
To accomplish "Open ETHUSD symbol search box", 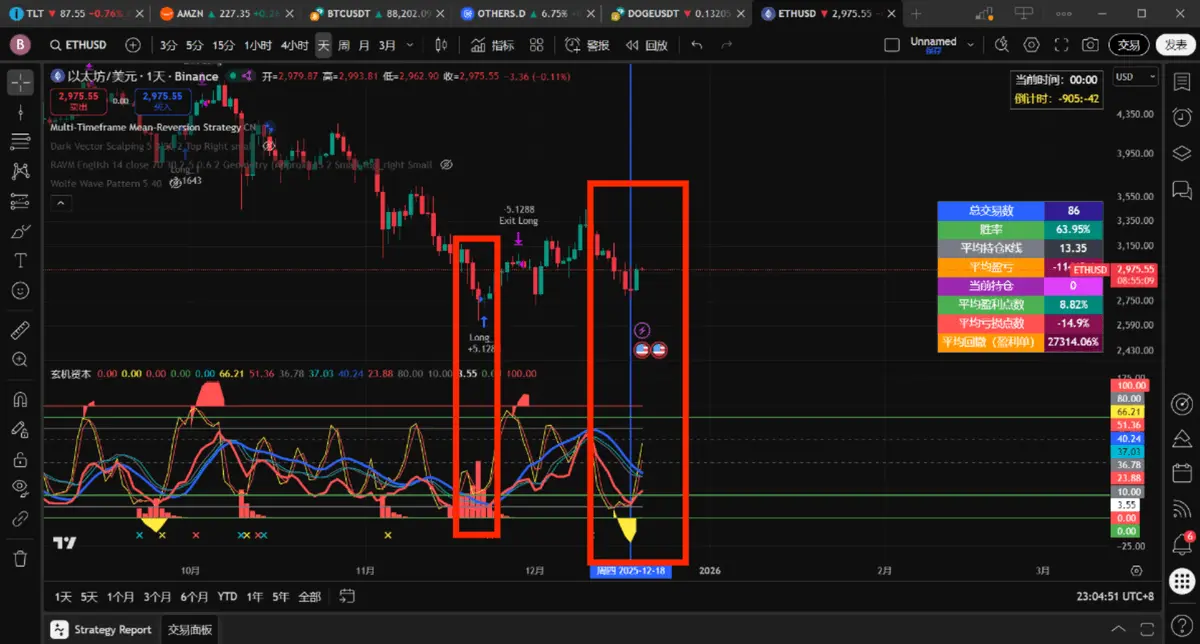I will click(80, 45).
